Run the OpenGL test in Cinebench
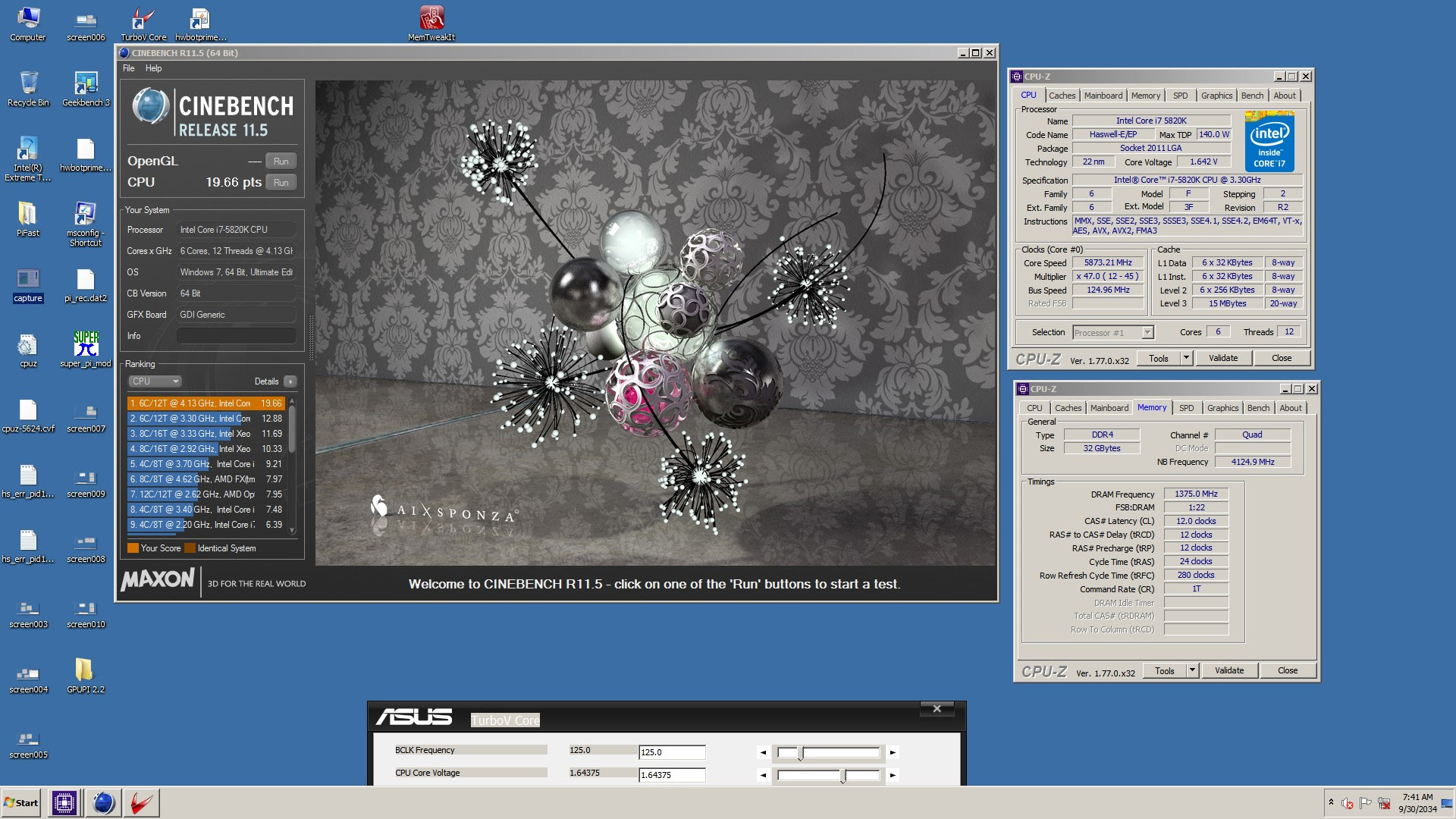 tap(281, 162)
